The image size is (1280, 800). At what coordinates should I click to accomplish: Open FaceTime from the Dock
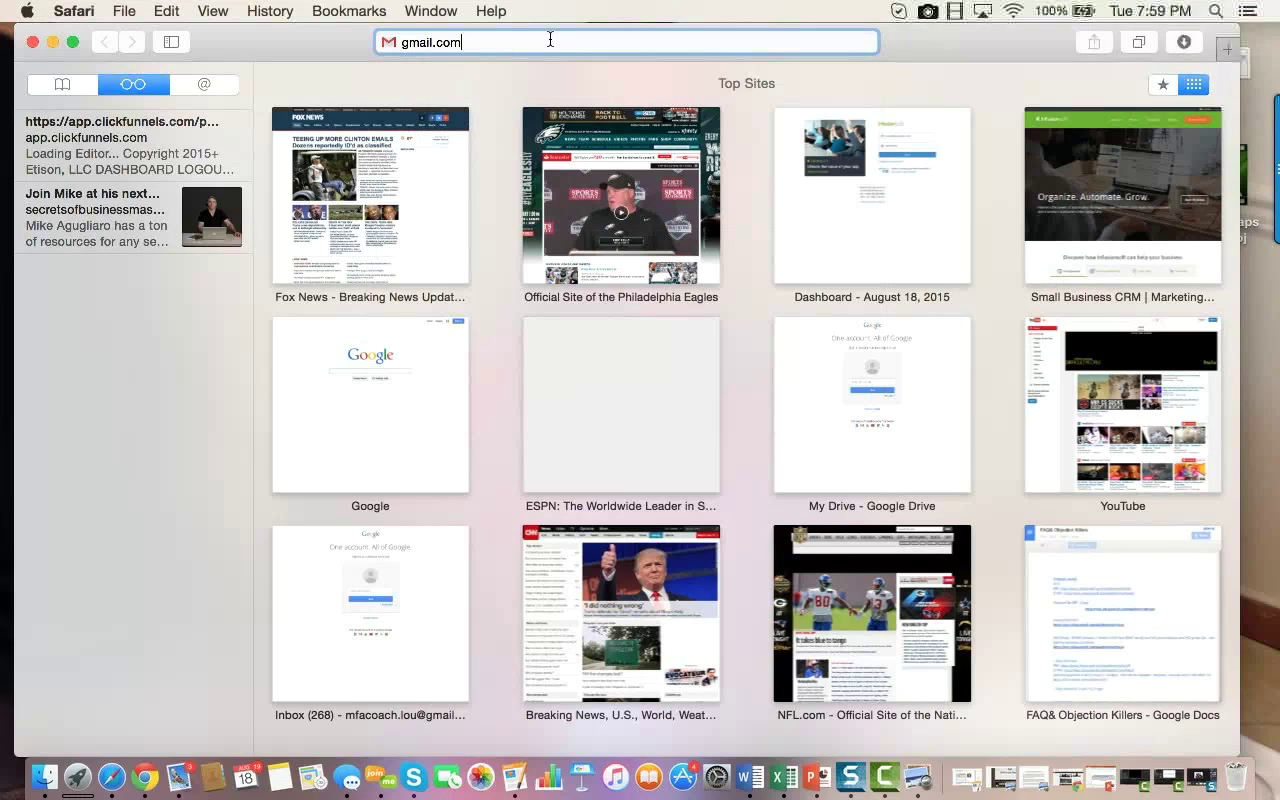click(x=448, y=777)
